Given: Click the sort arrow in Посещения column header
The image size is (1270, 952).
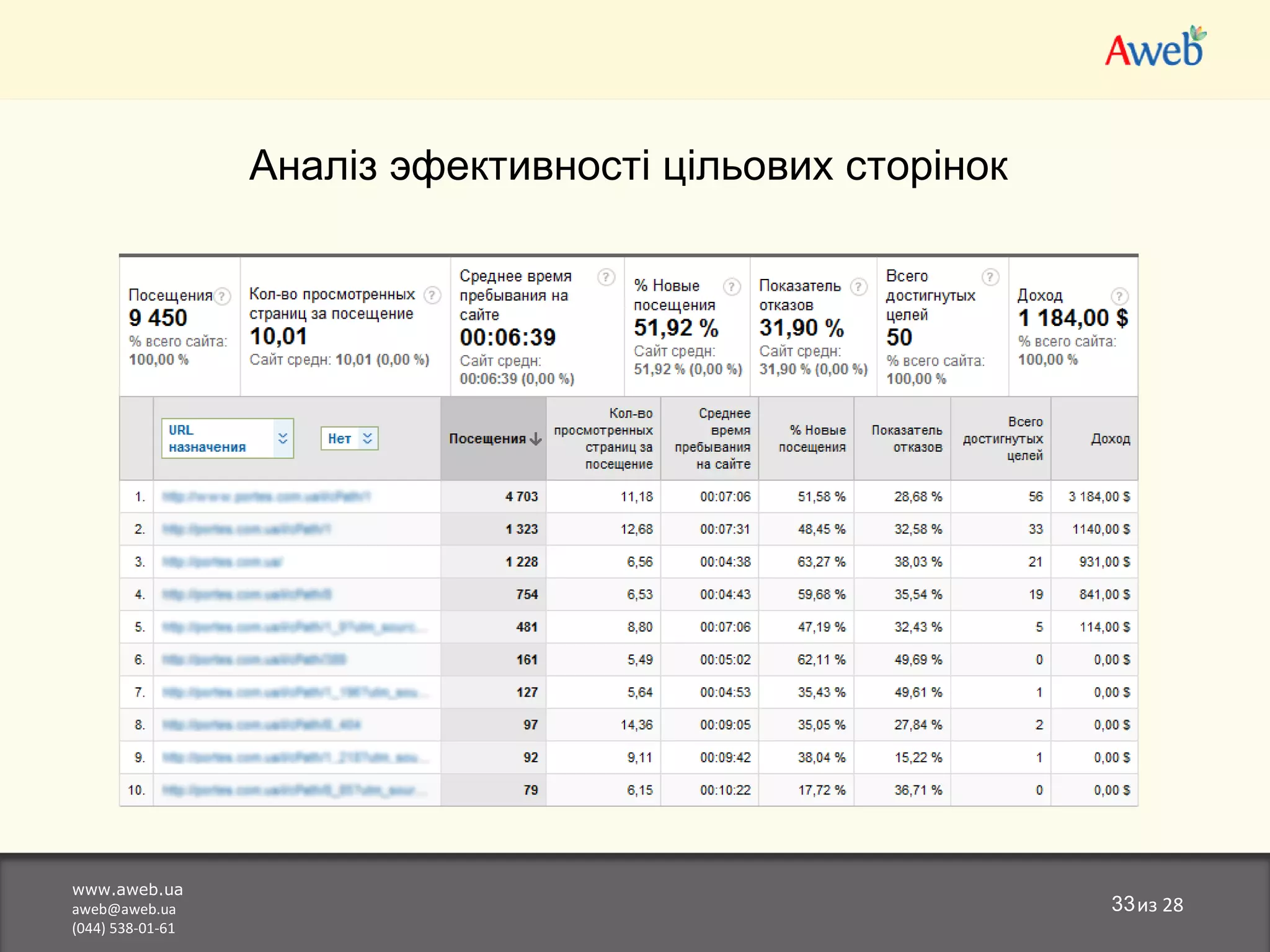Looking at the screenshot, I should (536, 439).
